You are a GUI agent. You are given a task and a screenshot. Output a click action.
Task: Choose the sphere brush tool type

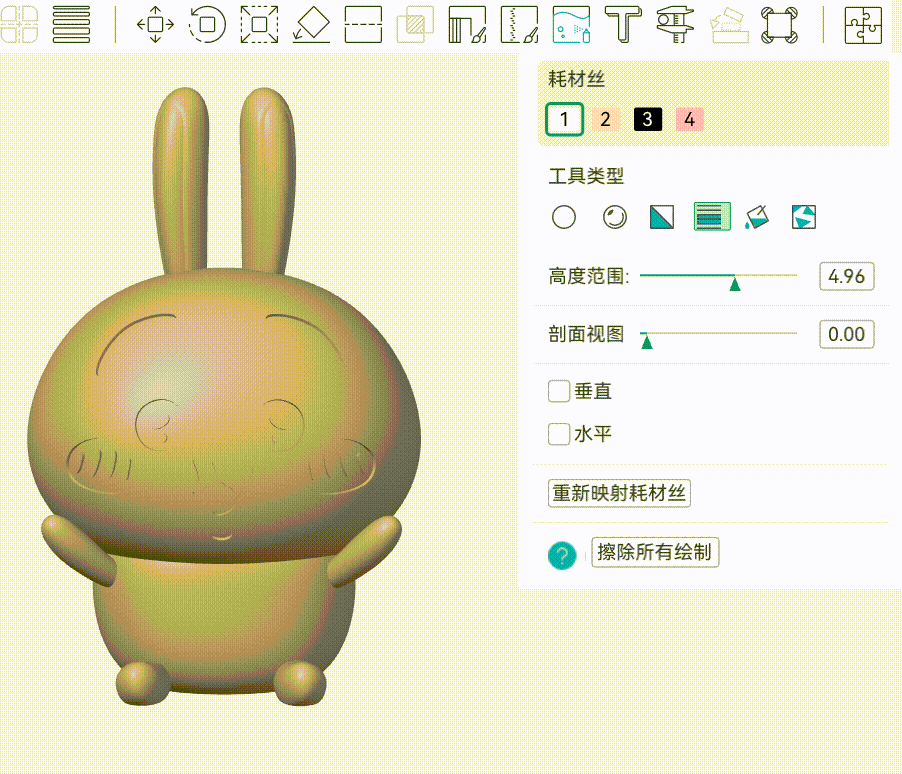pyautogui.click(x=615, y=217)
